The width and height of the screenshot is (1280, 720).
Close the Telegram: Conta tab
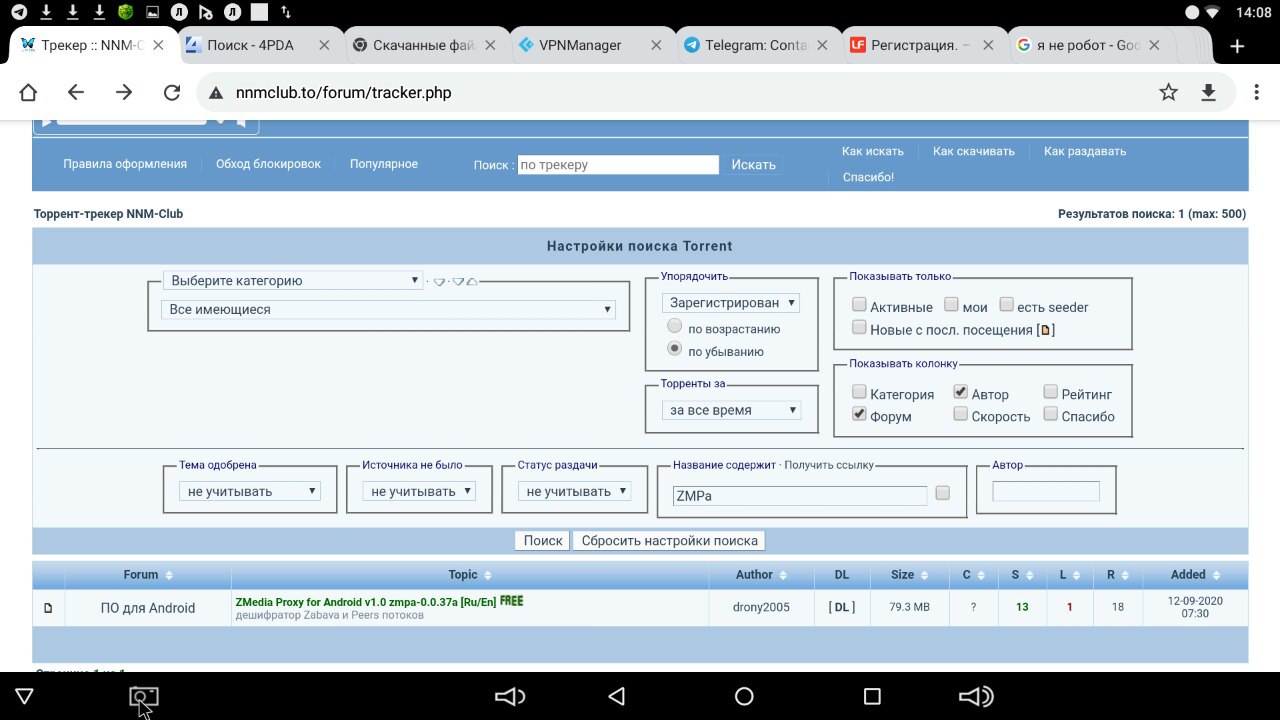(822, 45)
